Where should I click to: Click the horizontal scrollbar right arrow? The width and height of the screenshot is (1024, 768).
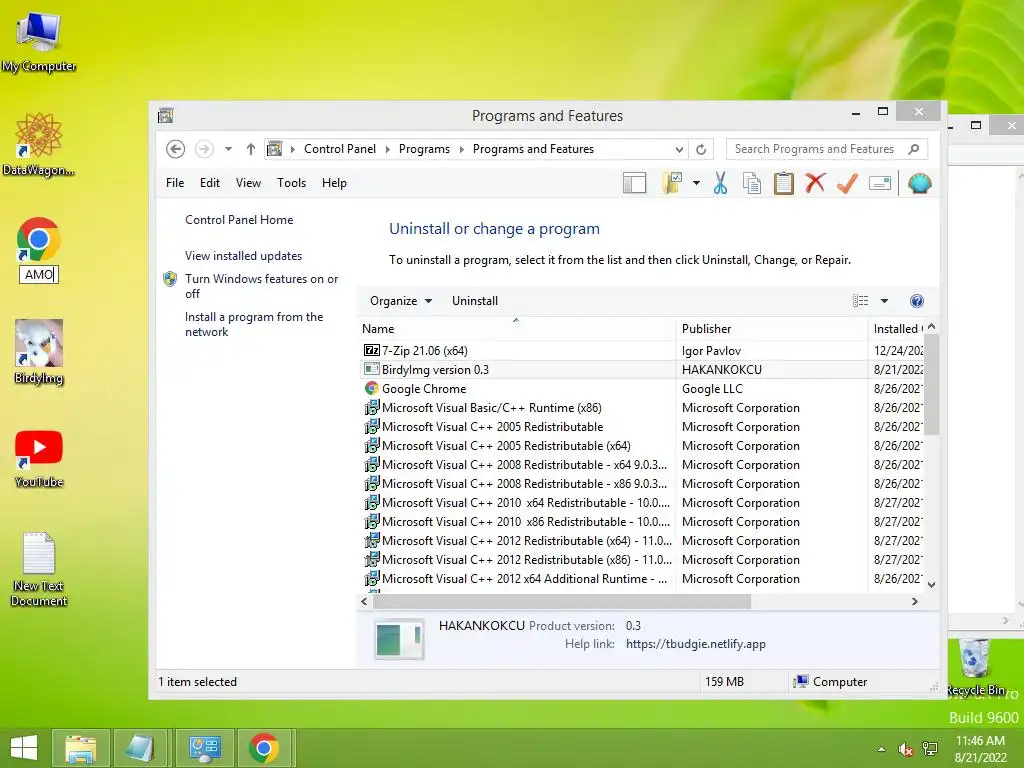tap(915, 601)
